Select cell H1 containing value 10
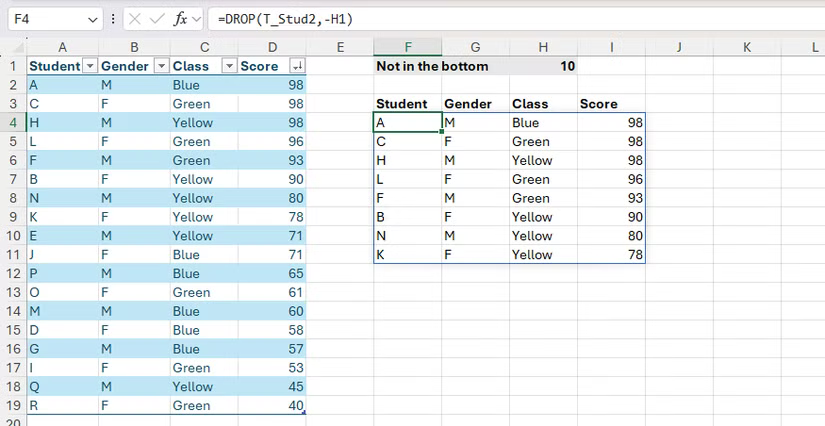 pyautogui.click(x=543, y=66)
